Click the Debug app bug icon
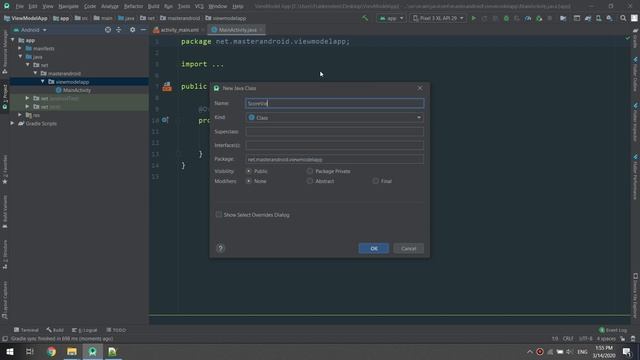 pos(506,18)
